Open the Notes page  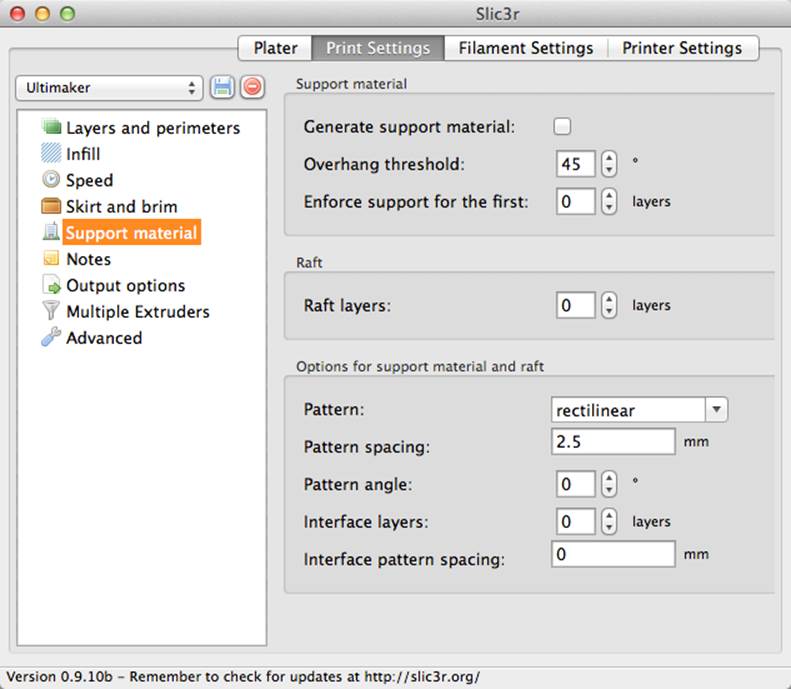[88, 259]
